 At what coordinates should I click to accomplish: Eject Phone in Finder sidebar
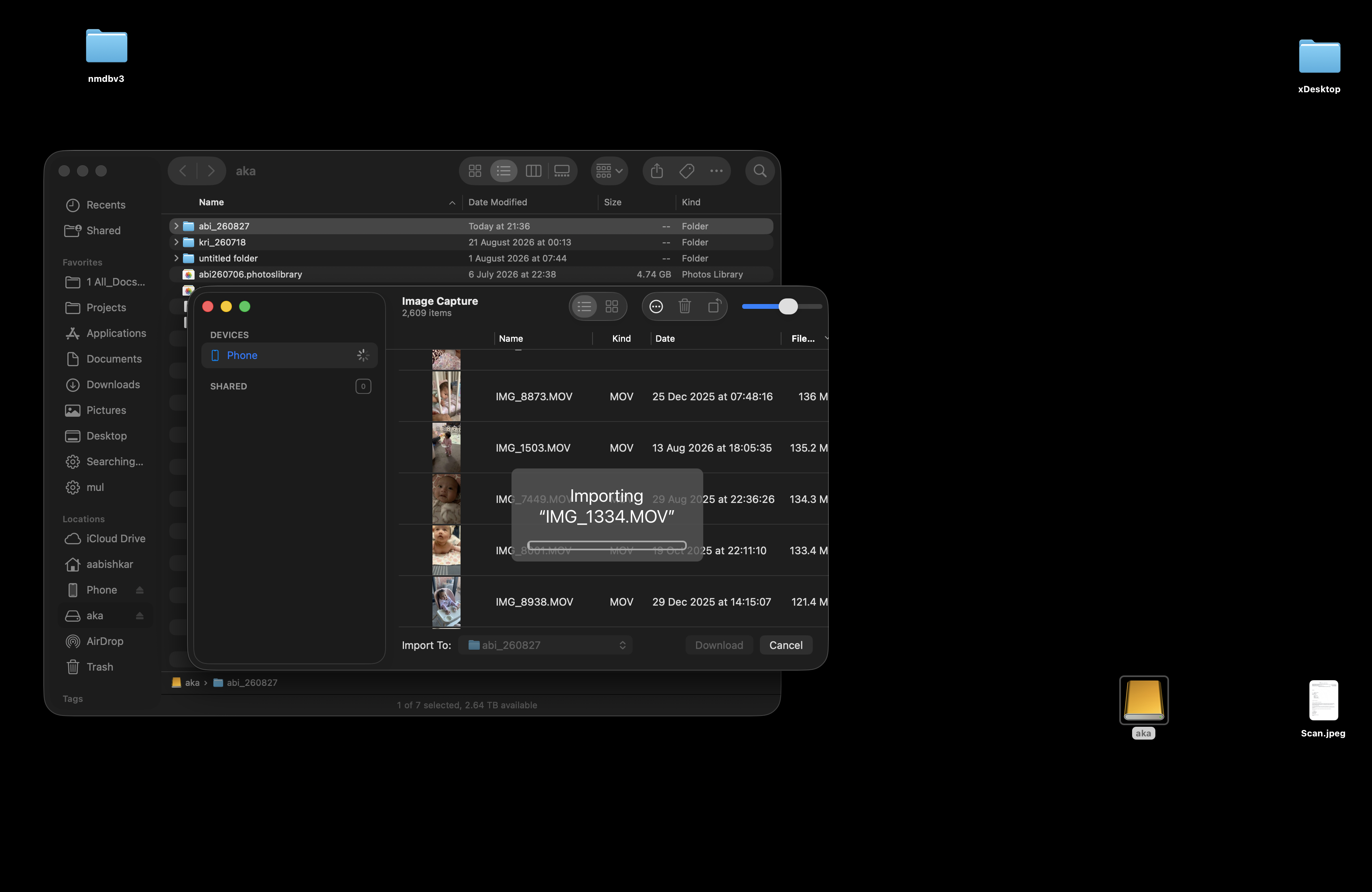(x=140, y=590)
